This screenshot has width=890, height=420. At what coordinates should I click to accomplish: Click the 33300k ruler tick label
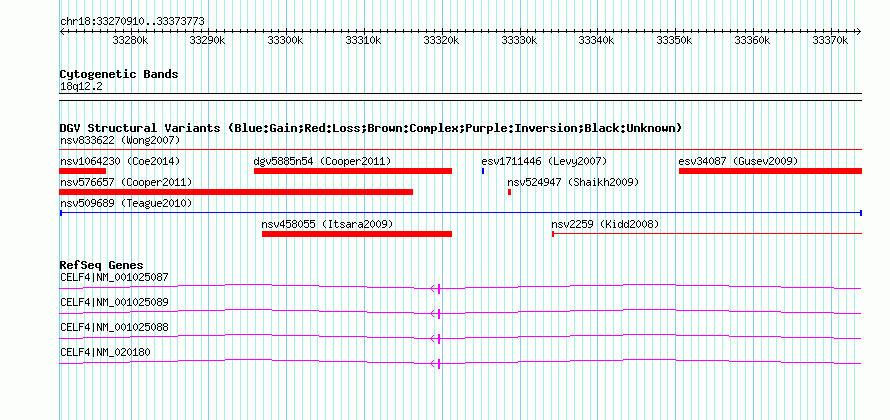coord(286,40)
